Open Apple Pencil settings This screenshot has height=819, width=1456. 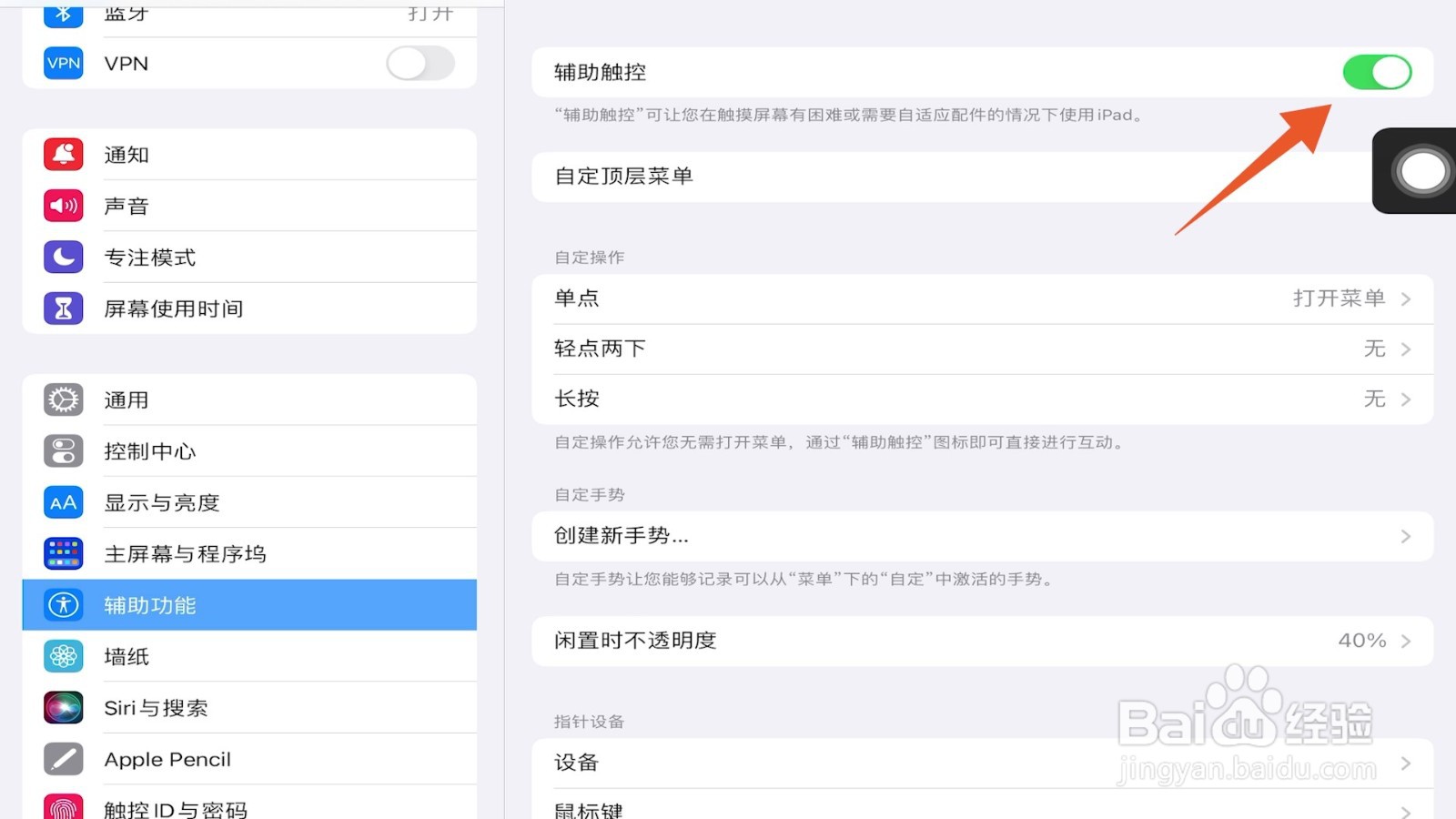(249, 759)
